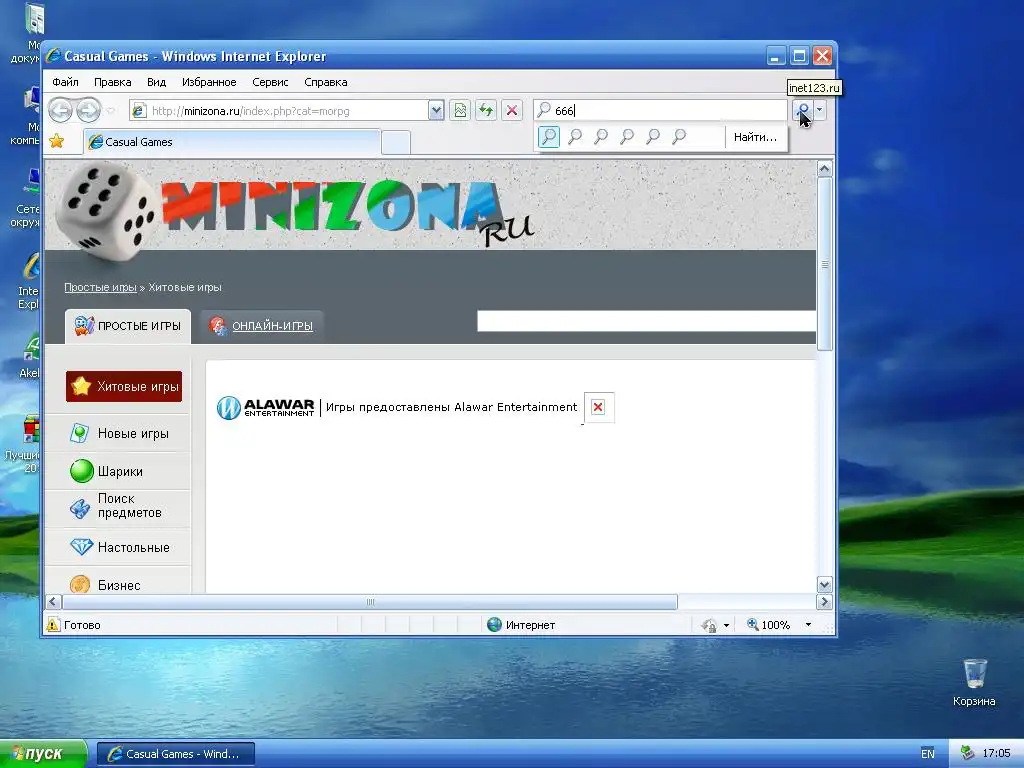1024x768 pixels.
Task: Click the system tray icon near the clock
Action: coord(967,754)
